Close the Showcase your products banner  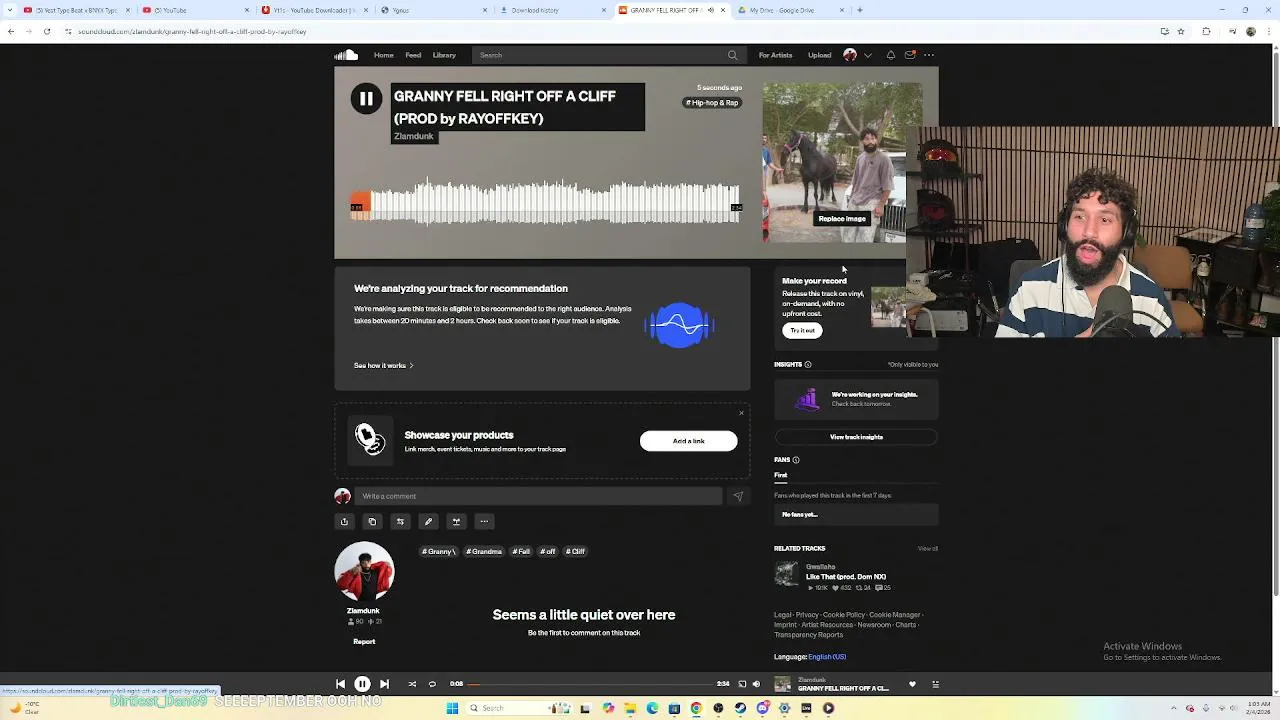741,413
